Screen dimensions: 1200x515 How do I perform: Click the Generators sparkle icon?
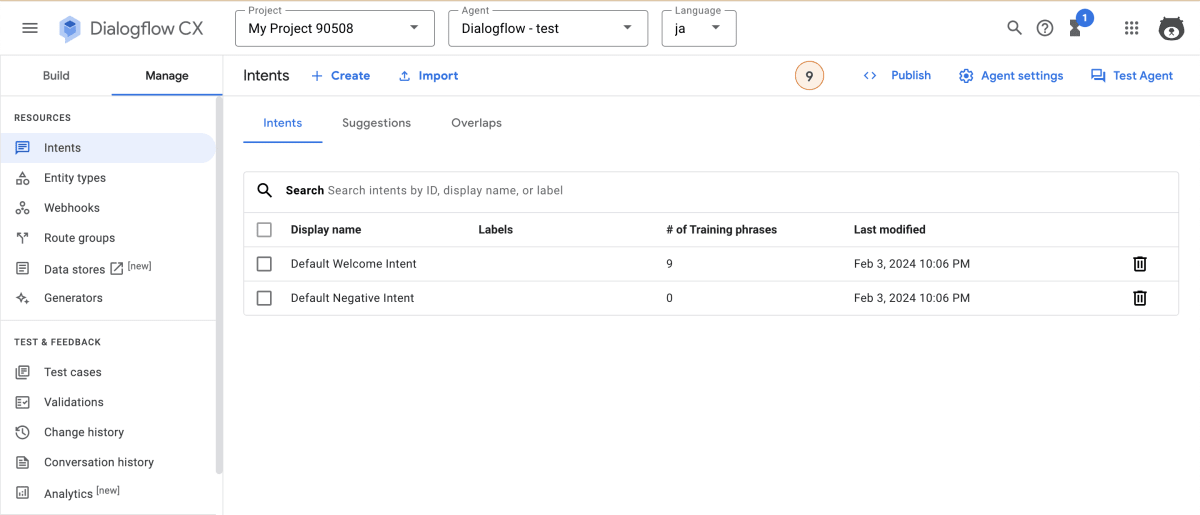(x=23, y=298)
